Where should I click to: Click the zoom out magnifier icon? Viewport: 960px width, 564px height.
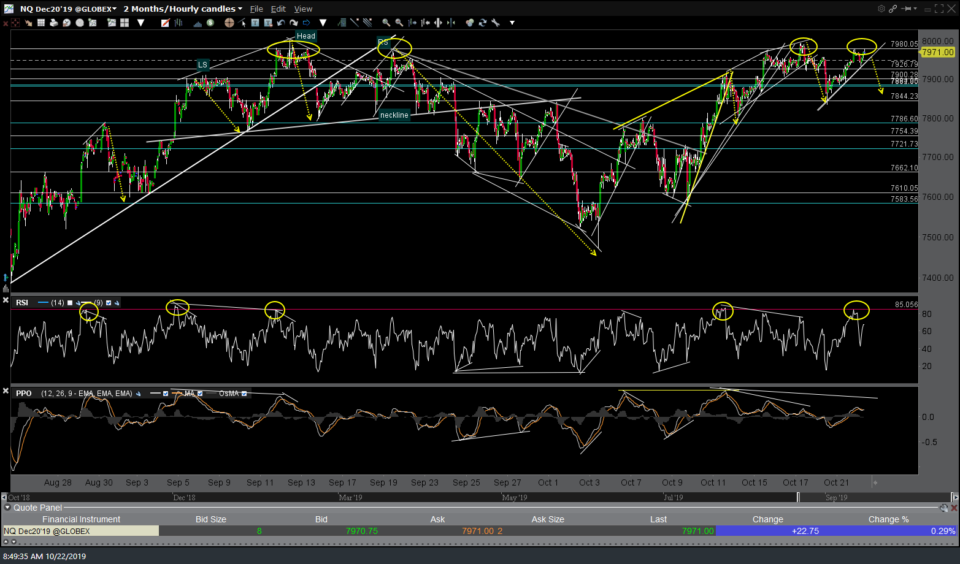coord(399,23)
